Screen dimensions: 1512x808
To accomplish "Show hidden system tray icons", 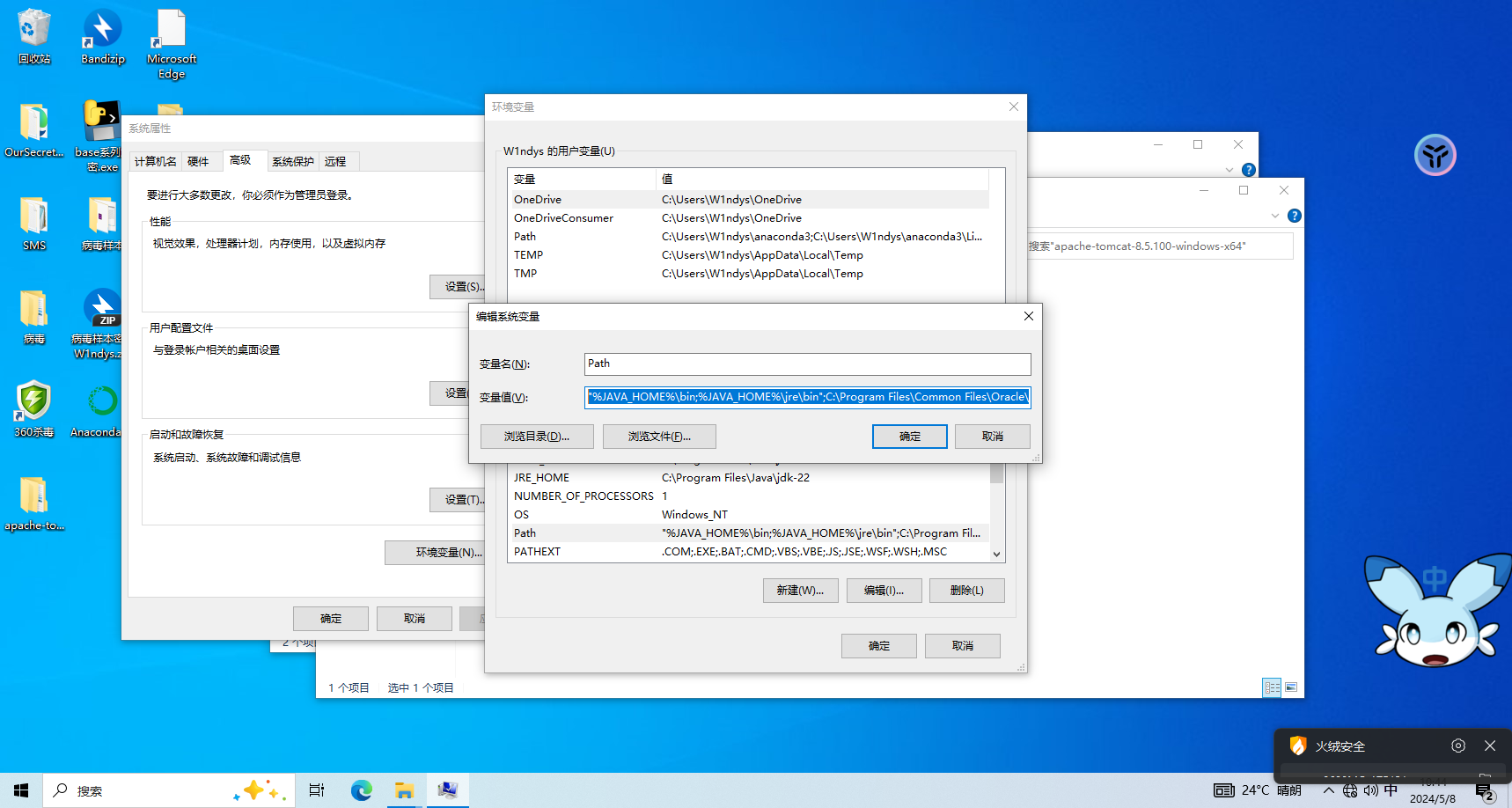I will click(1328, 790).
